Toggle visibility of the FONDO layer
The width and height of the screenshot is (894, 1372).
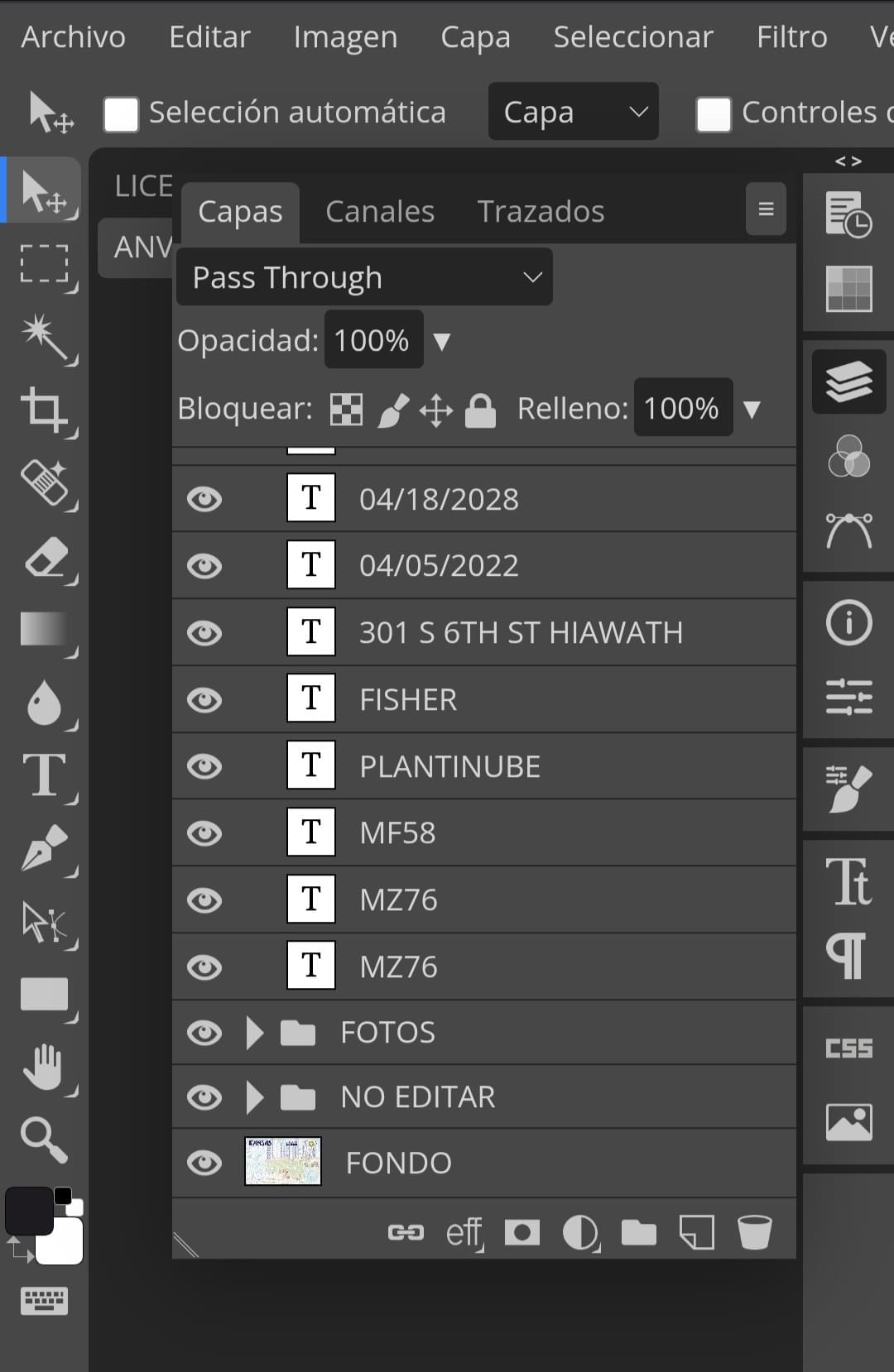204,1163
